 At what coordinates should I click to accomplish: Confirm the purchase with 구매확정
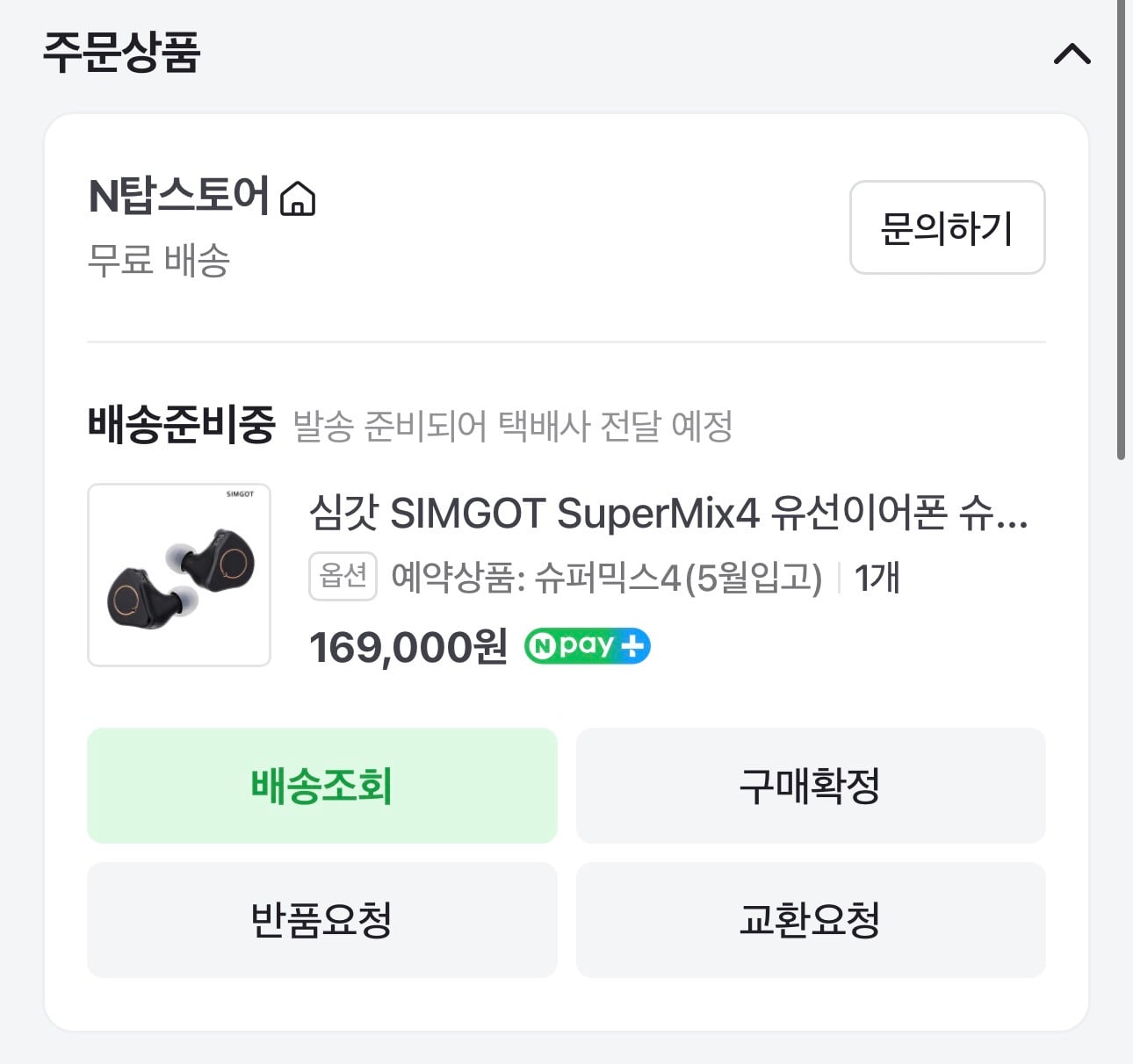click(x=811, y=785)
